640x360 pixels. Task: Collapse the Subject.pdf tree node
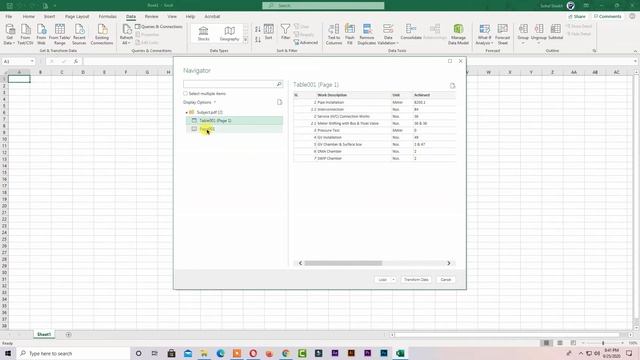click(187, 112)
